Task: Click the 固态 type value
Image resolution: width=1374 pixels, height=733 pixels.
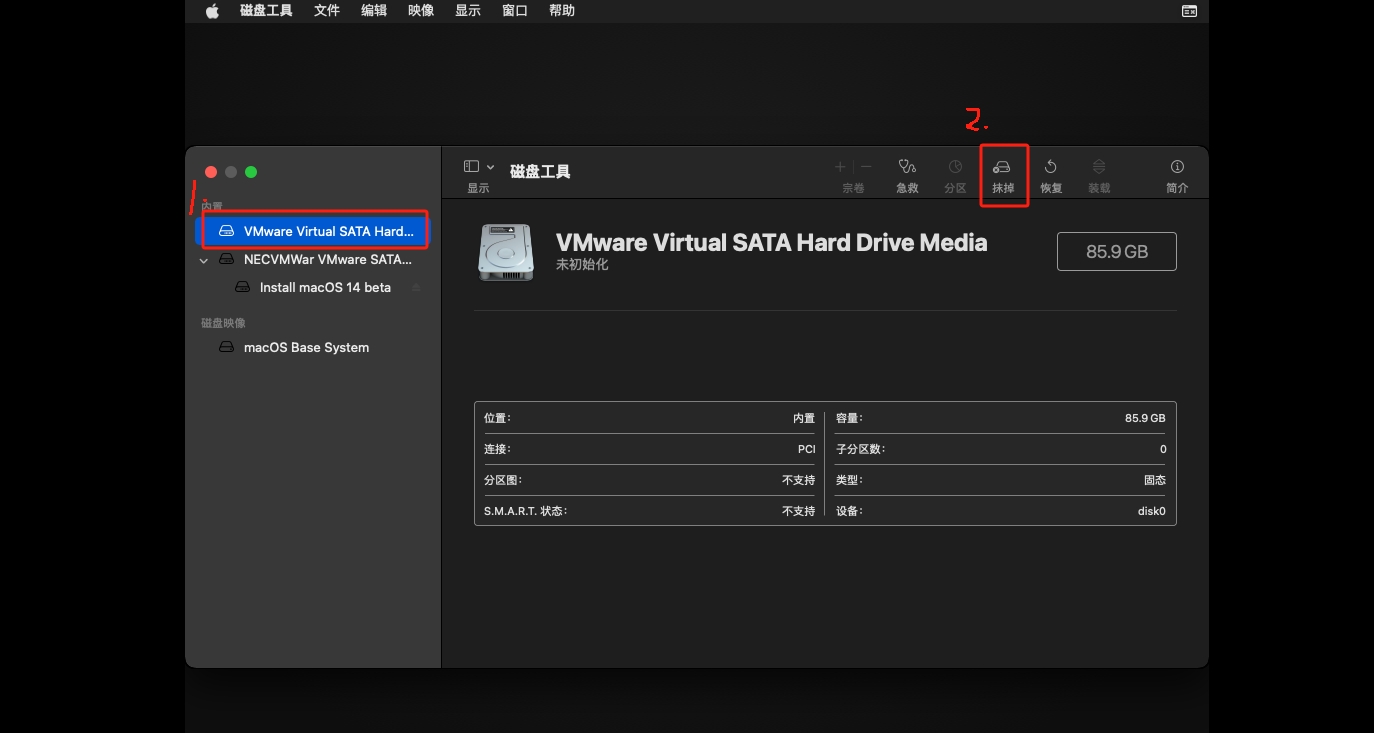Action: pyautogui.click(x=1155, y=480)
